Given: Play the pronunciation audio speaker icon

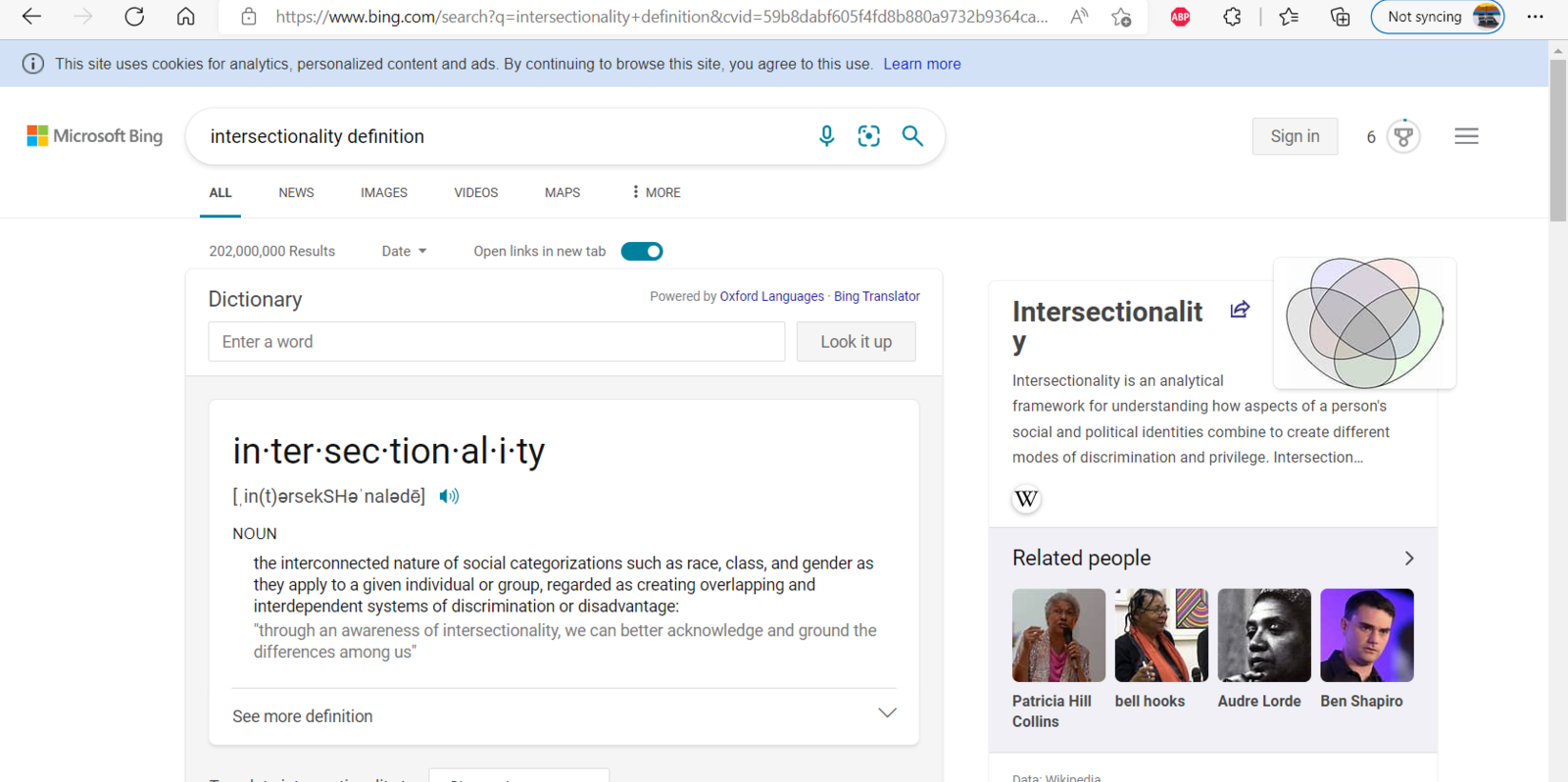Looking at the screenshot, I should click(449, 496).
